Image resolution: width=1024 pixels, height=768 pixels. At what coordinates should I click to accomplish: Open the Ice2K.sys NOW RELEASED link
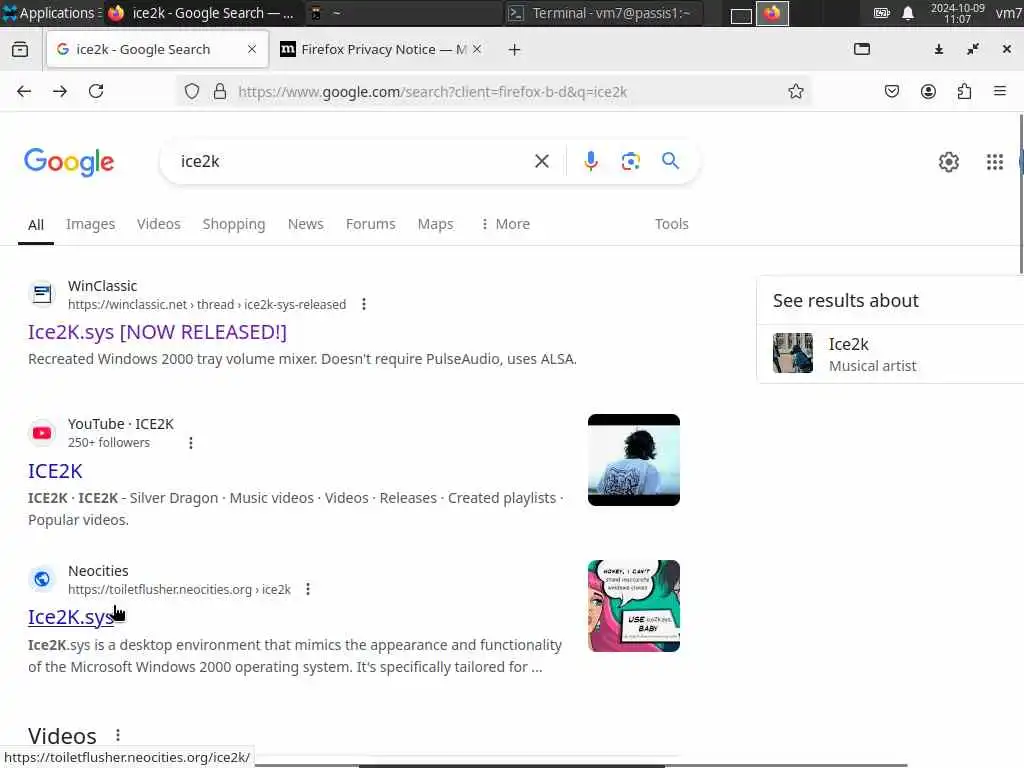pyautogui.click(x=157, y=332)
